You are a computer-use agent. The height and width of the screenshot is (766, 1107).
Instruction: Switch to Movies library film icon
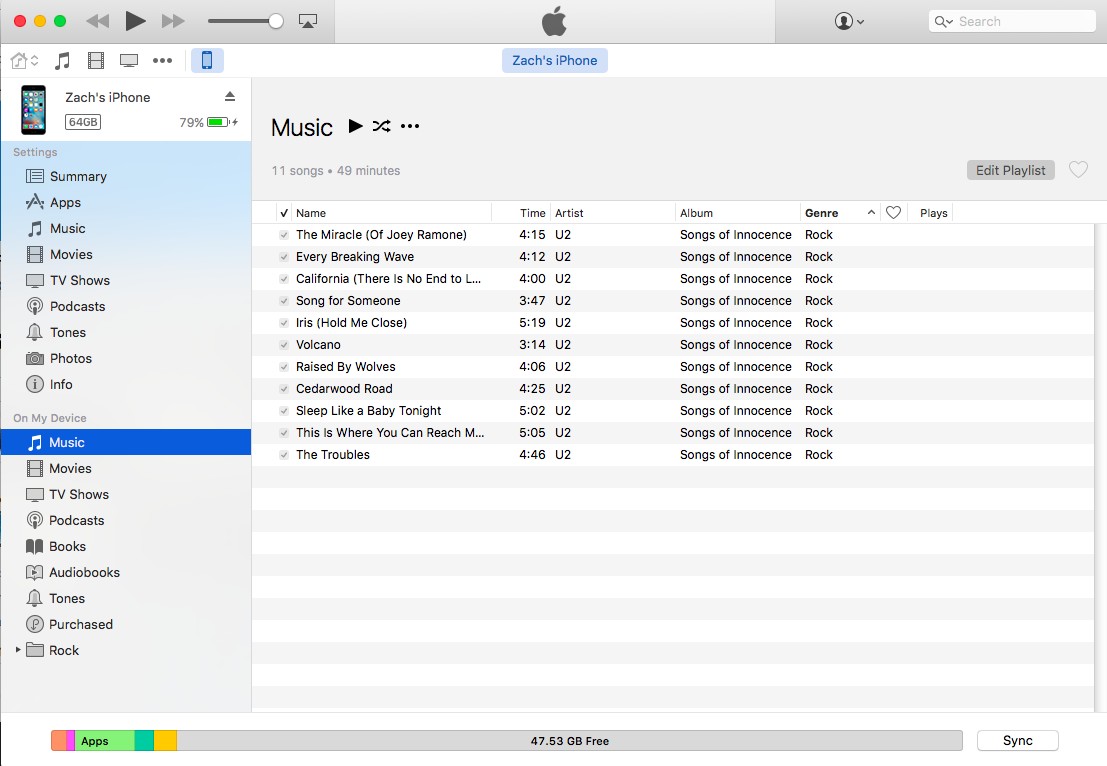pyautogui.click(x=96, y=61)
